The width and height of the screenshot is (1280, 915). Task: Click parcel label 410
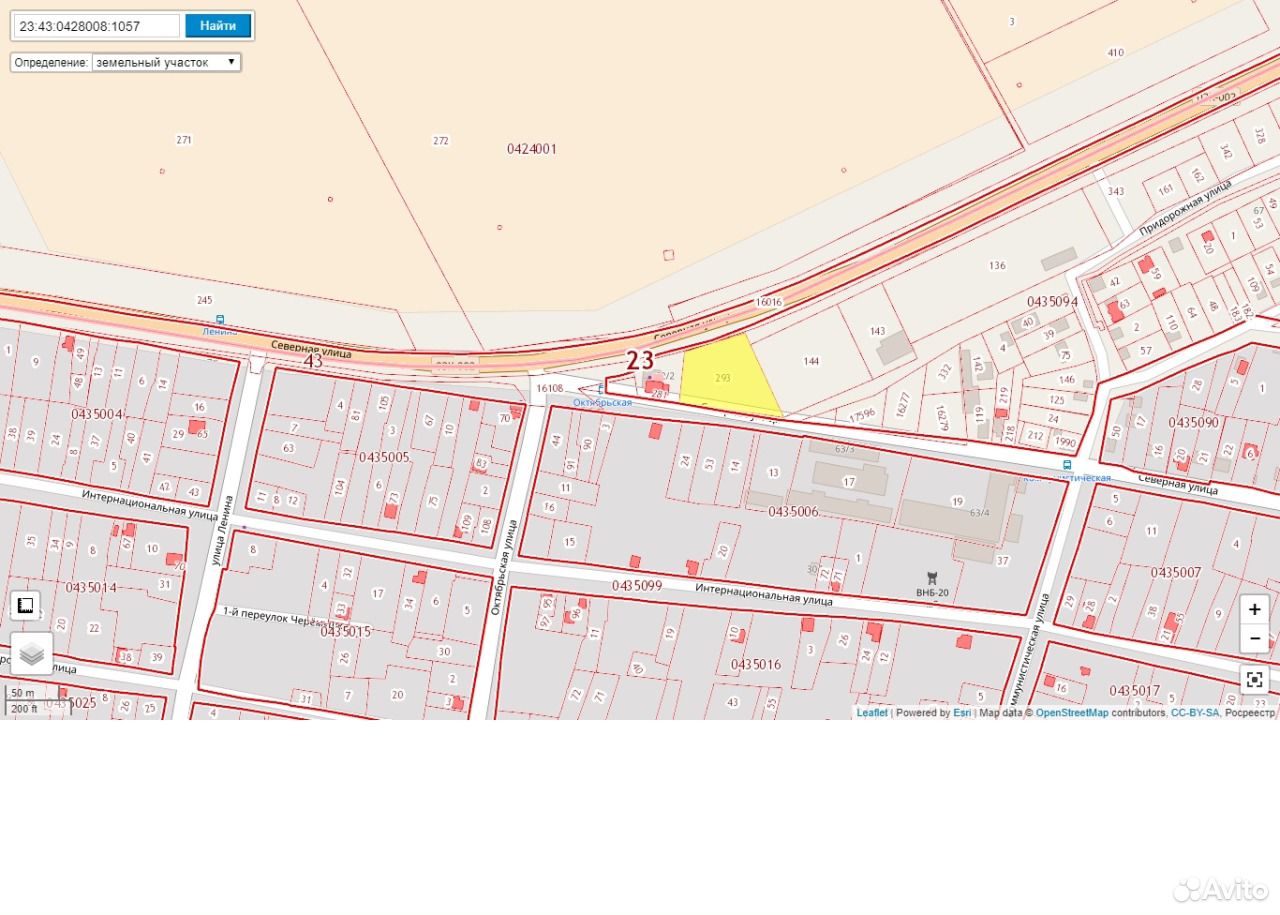coord(1116,53)
